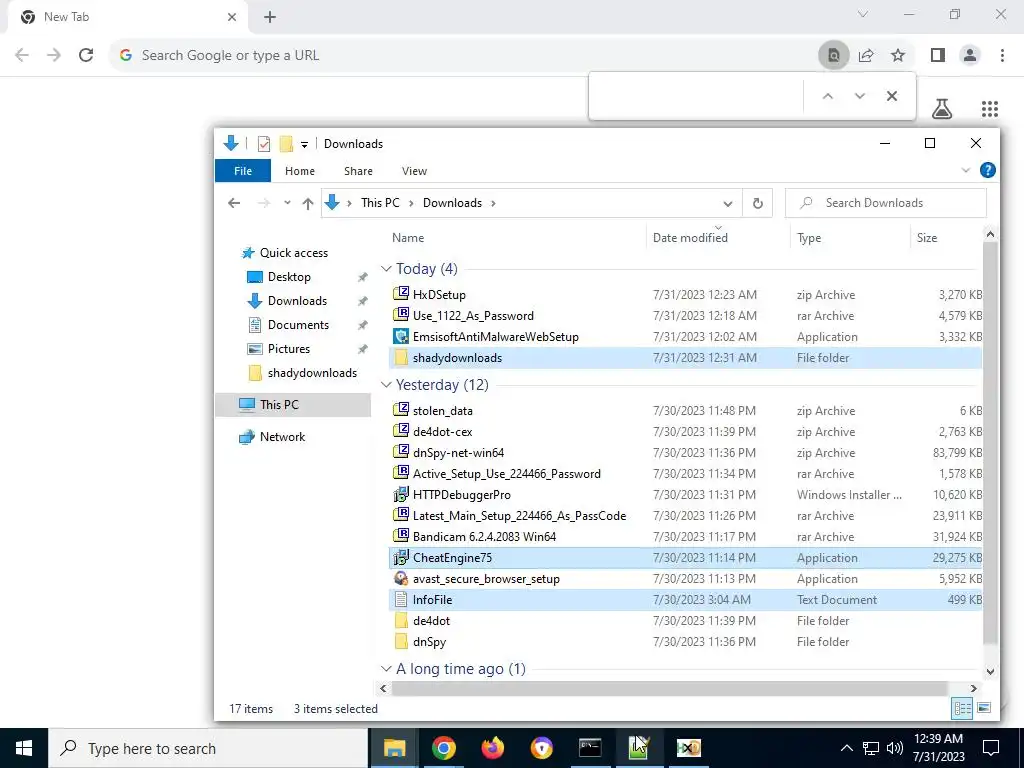Switch to large thumbnails view icon
The width and height of the screenshot is (1024, 768).
tap(984, 708)
